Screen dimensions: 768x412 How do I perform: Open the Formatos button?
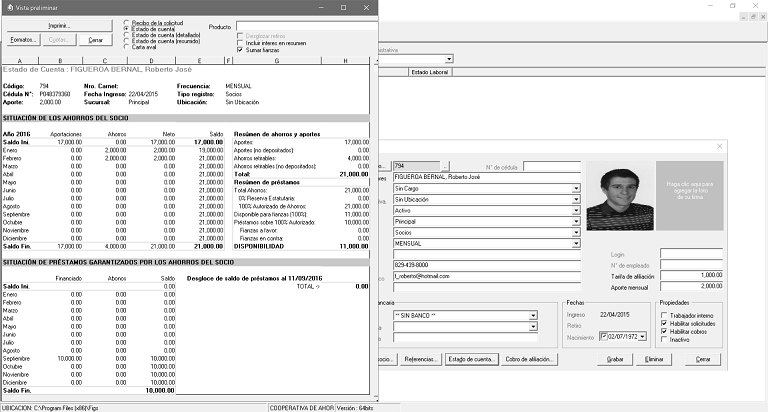[x=22, y=40]
